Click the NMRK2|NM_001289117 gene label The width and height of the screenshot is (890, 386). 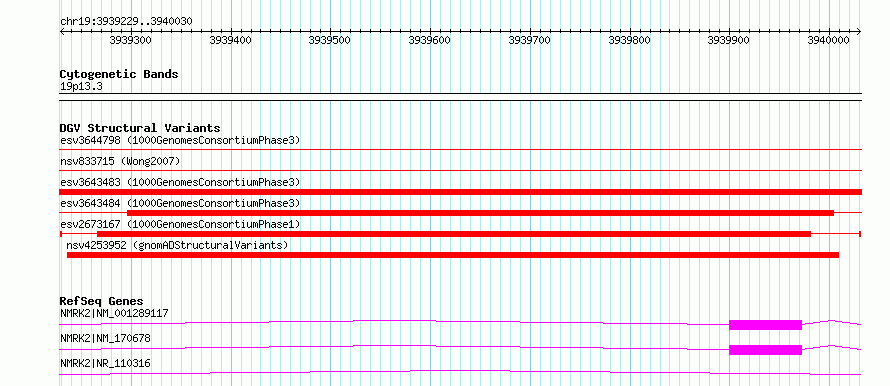click(x=114, y=313)
